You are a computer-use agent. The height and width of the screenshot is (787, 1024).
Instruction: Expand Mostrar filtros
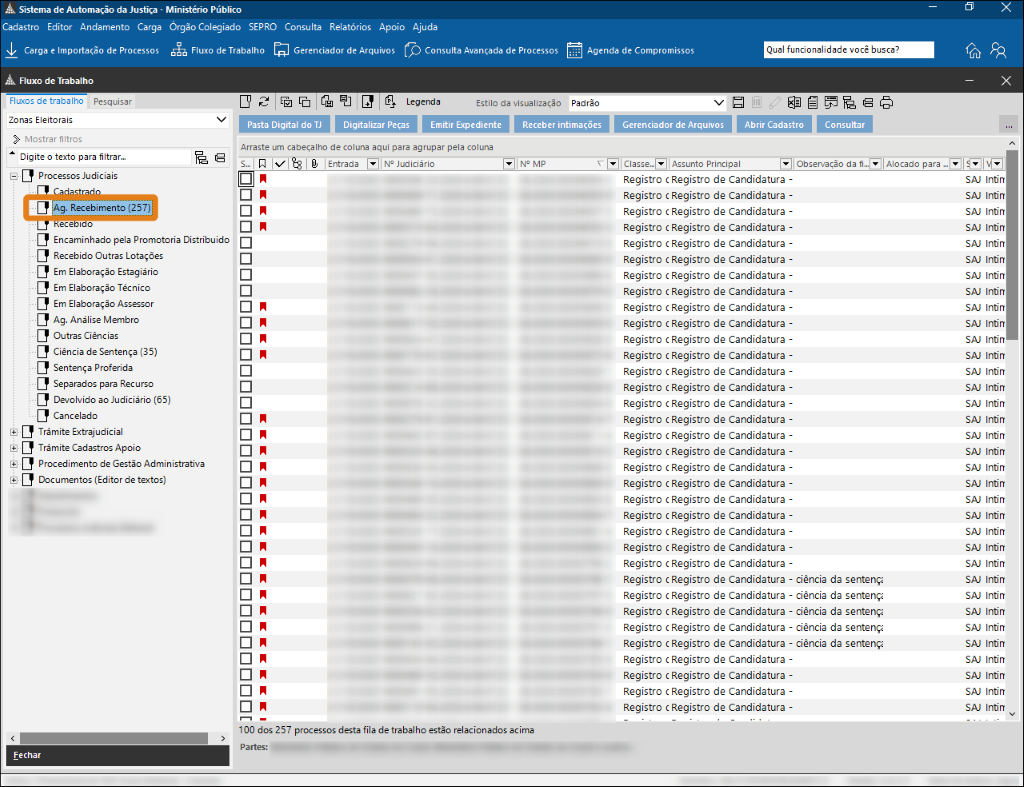pyautogui.click(x=47, y=139)
